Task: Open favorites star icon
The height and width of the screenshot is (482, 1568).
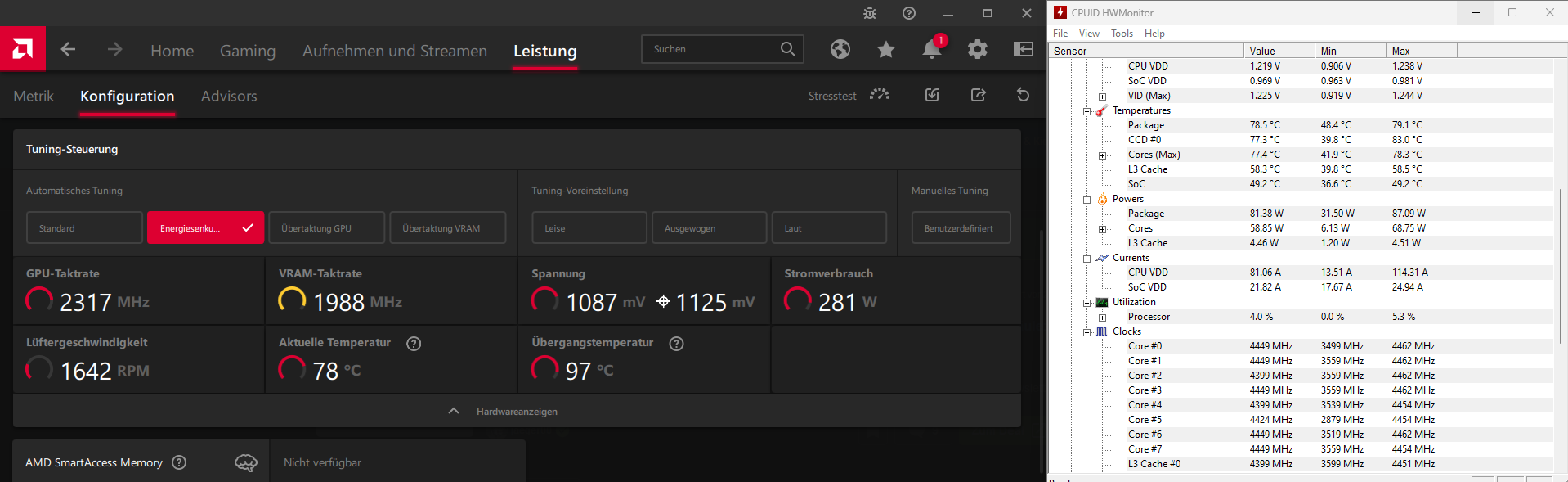Action: [x=886, y=49]
